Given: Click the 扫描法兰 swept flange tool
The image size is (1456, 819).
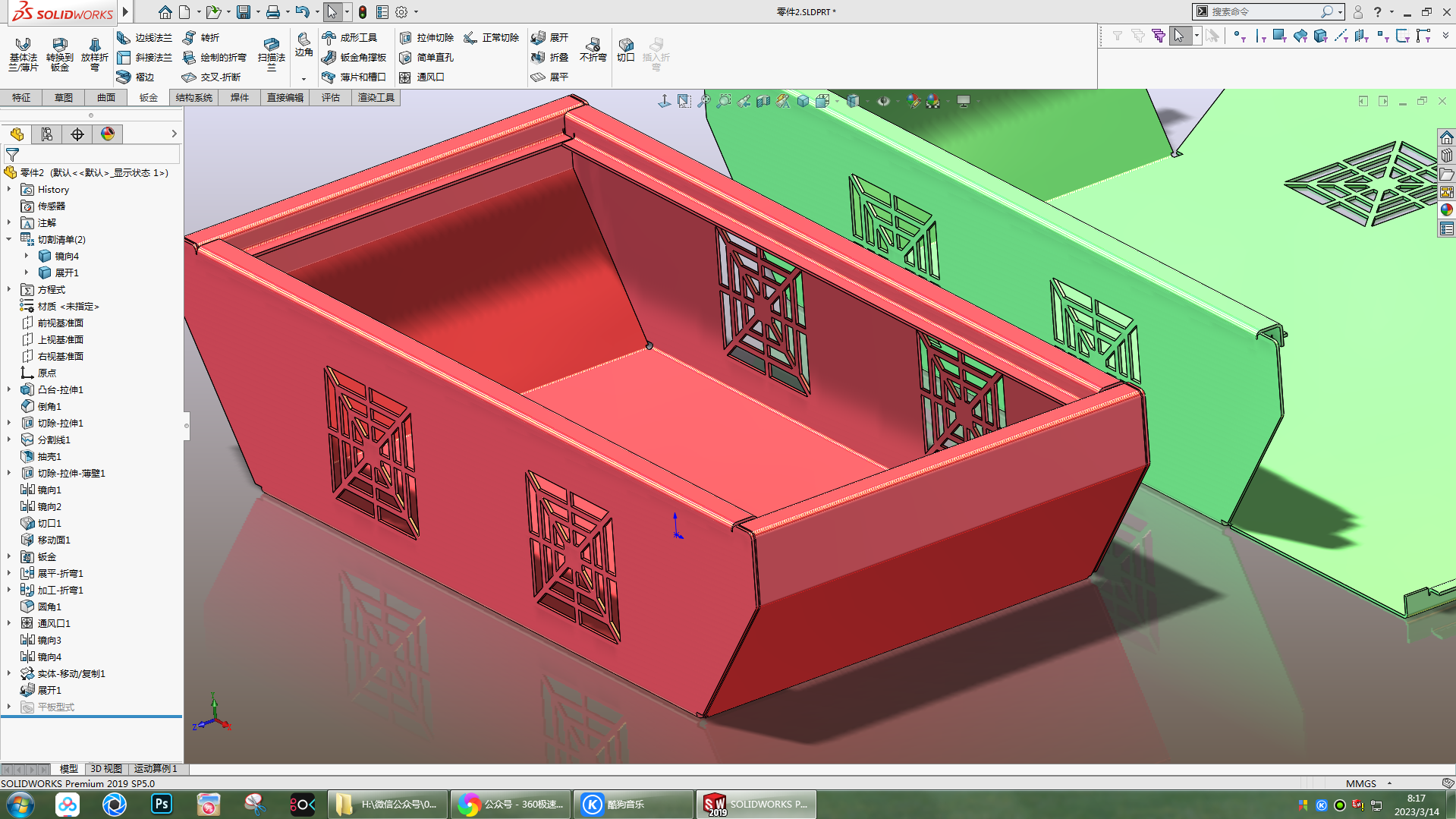Looking at the screenshot, I should 271,54.
